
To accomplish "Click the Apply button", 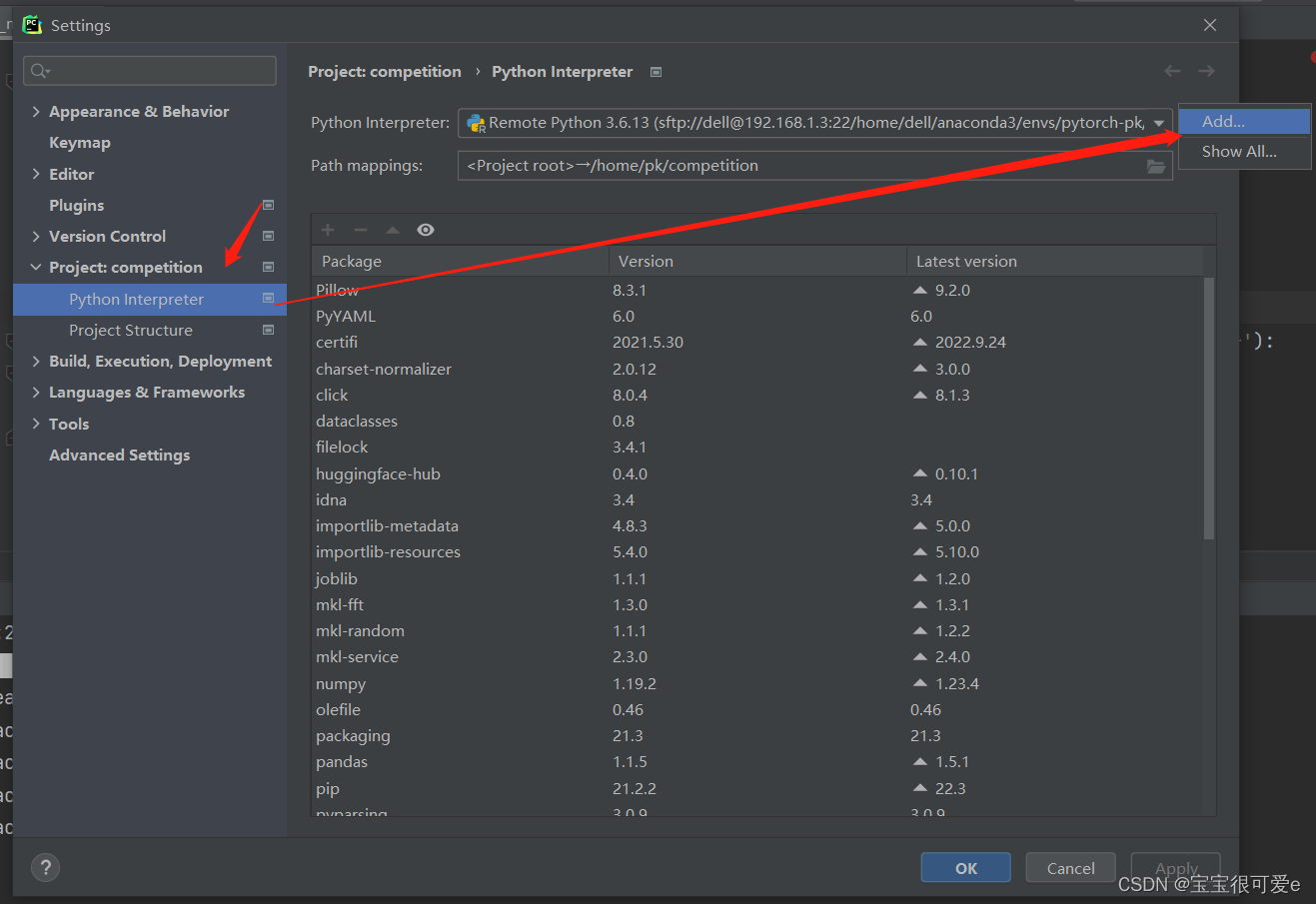I will pyautogui.click(x=1175, y=868).
